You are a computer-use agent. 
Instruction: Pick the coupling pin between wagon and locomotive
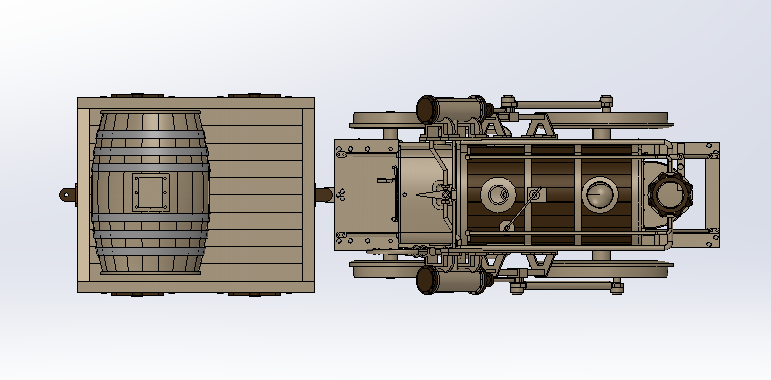coord(324,195)
